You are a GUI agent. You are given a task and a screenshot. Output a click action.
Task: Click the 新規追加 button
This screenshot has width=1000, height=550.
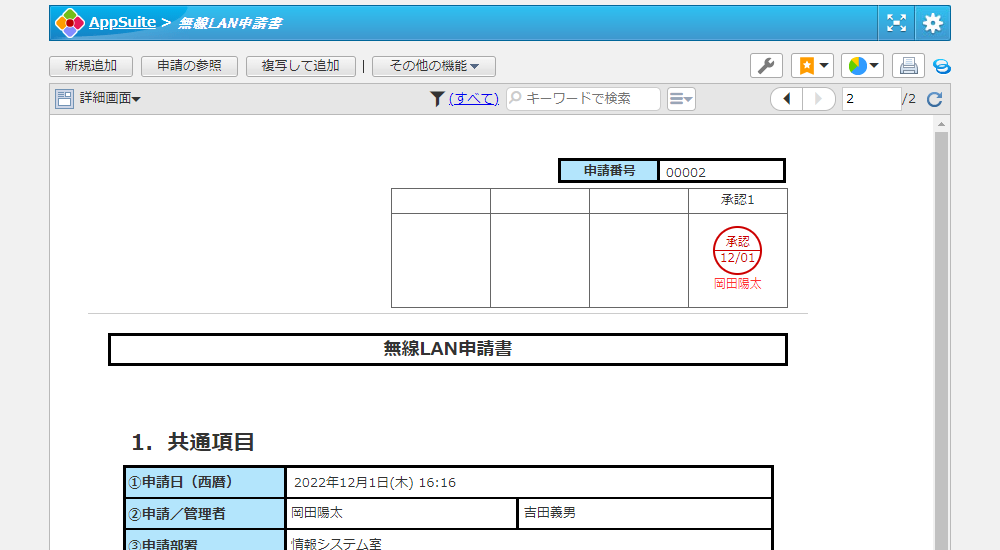tap(90, 66)
